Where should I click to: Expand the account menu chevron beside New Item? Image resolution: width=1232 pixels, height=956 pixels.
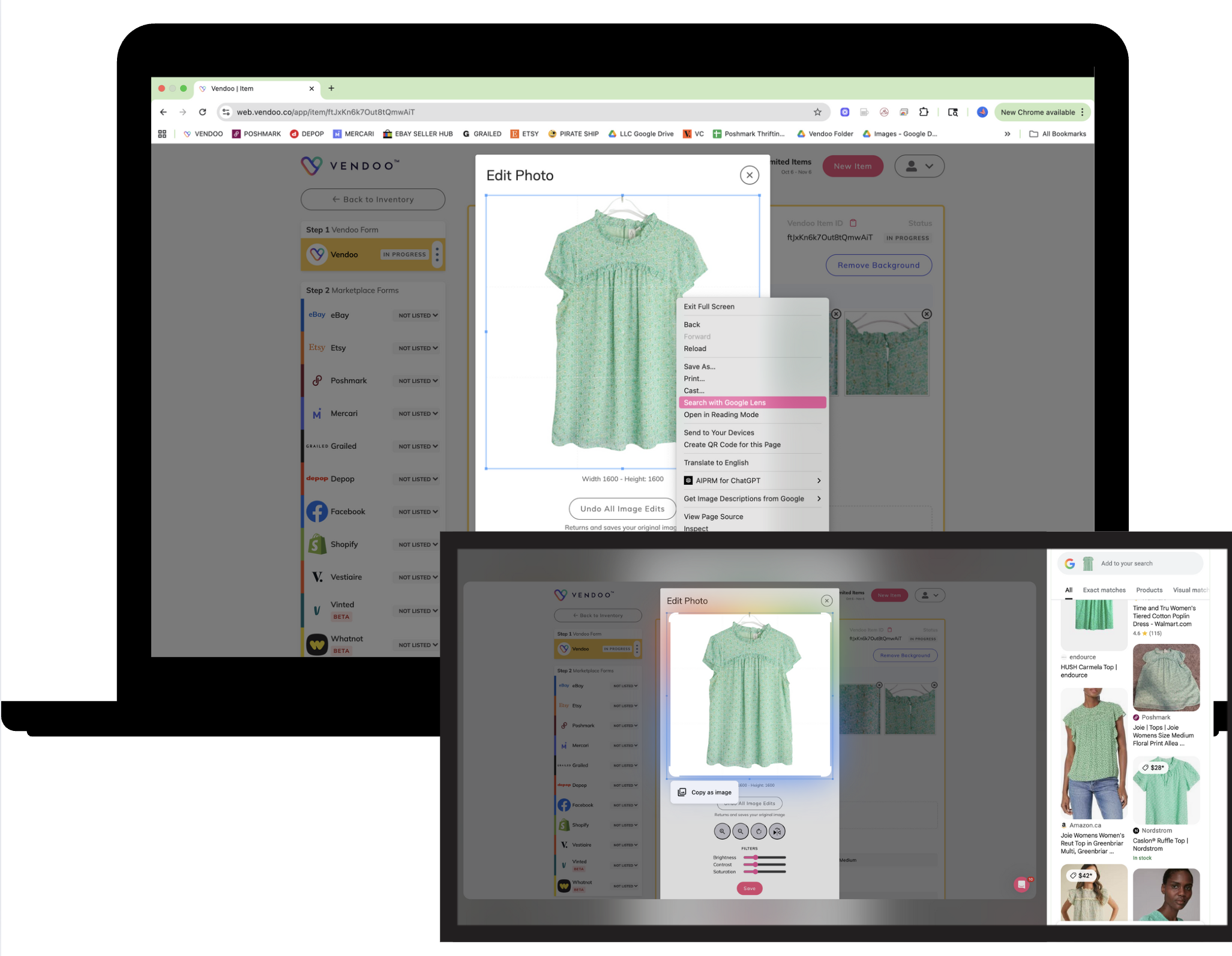pos(929,166)
